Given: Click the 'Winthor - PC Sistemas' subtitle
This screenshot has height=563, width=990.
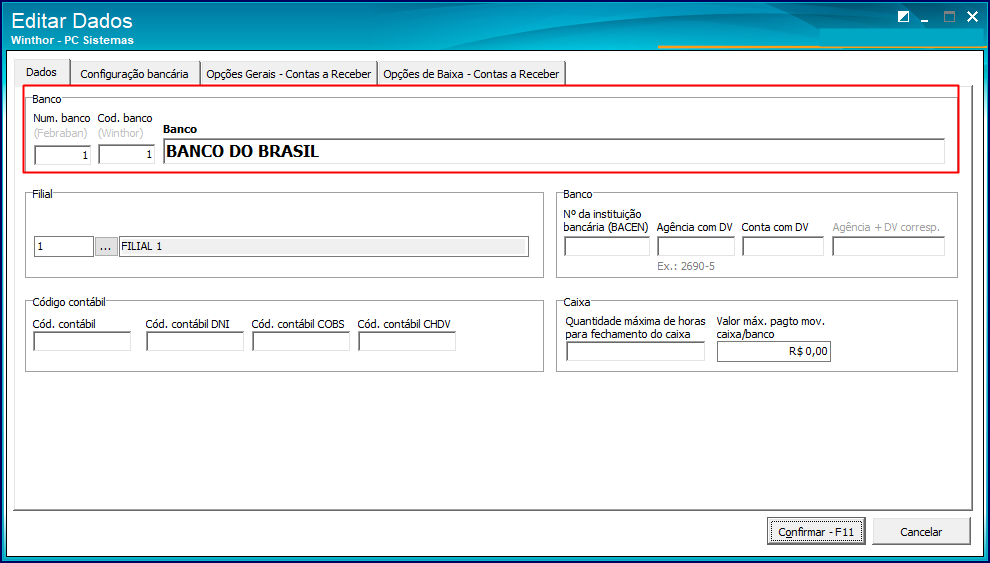Looking at the screenshot, I should (72, 40).
